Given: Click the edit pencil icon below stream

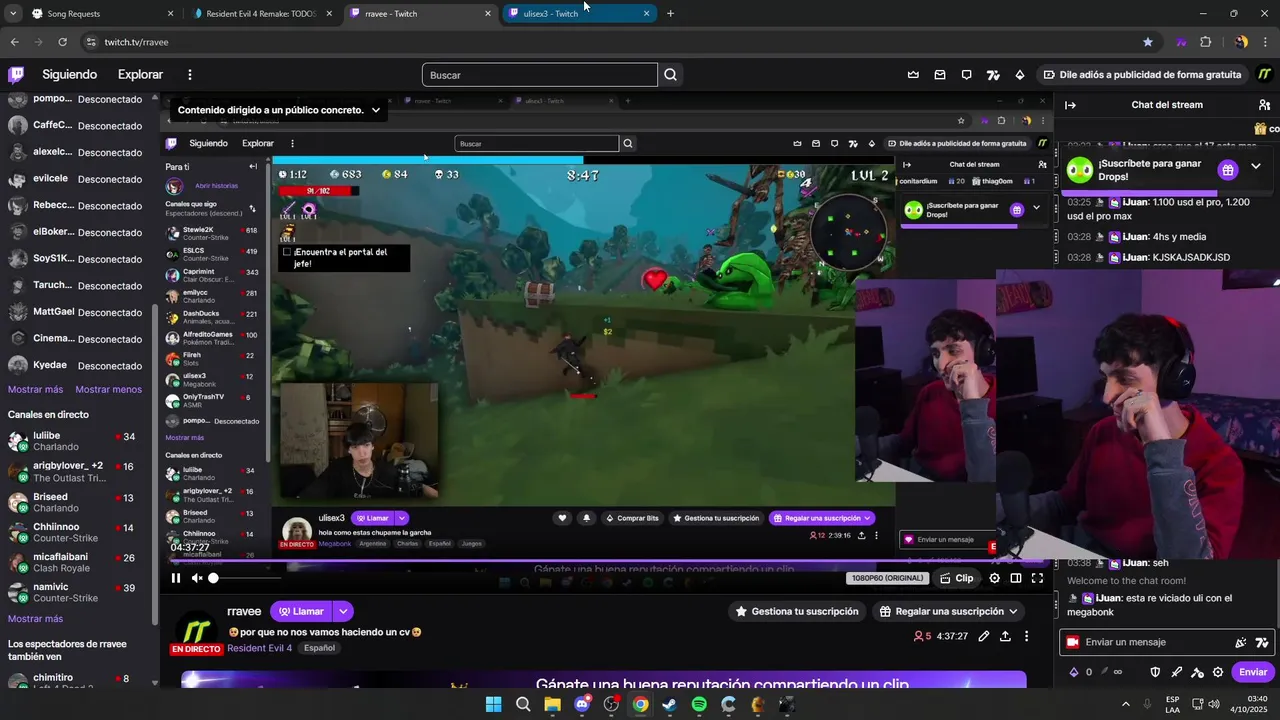Looking at the screenshot, I should pyautogui.click(x=984, y=636).
